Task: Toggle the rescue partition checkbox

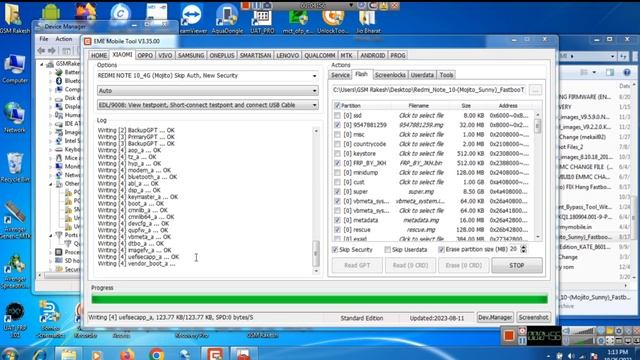Action: click(337, 229)
